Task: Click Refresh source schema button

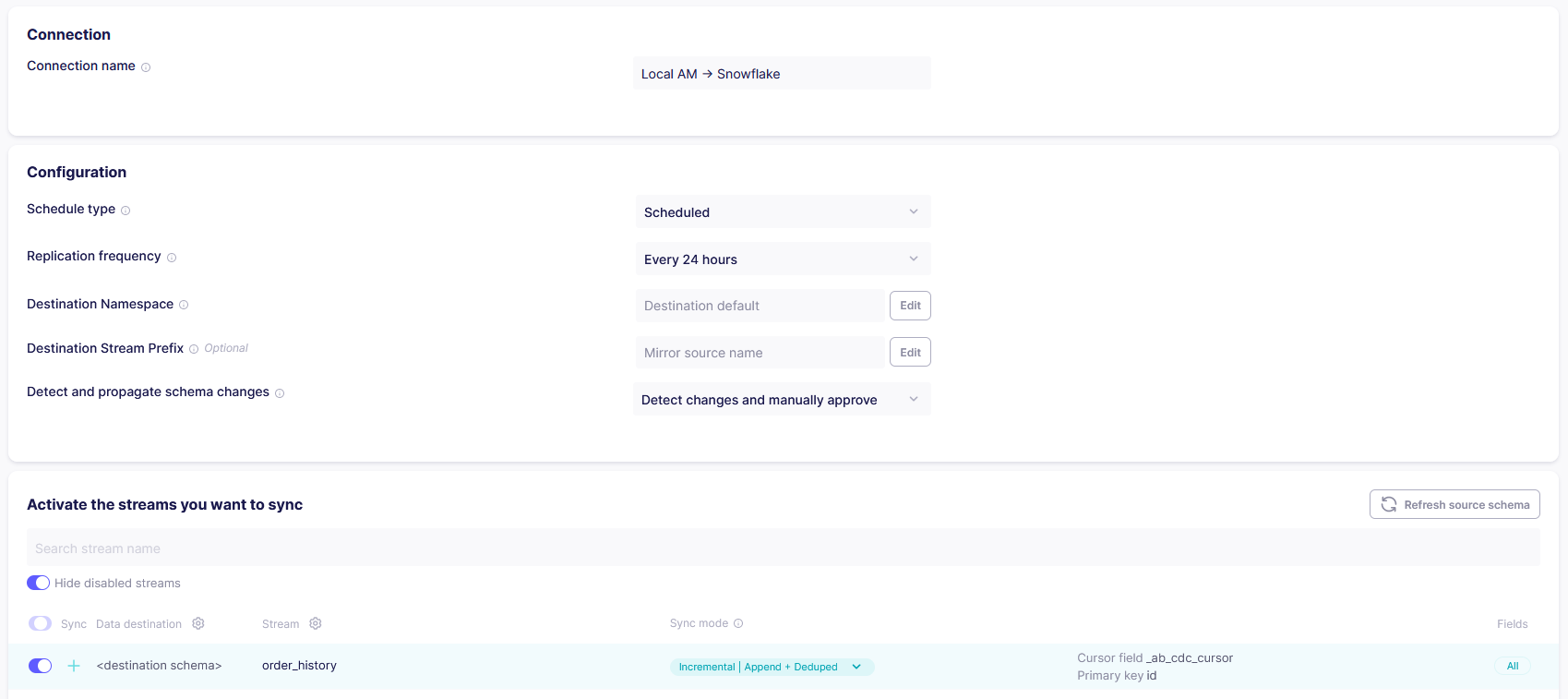Action: pyautogui.click(x=1454, y=505)
